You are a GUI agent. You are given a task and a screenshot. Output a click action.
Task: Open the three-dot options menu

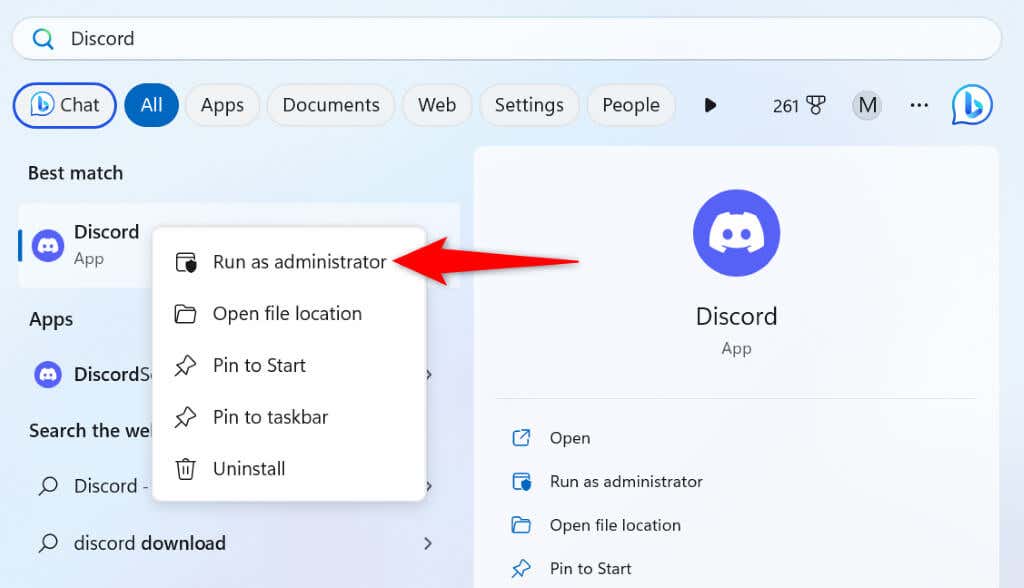(x=919, y=105)
